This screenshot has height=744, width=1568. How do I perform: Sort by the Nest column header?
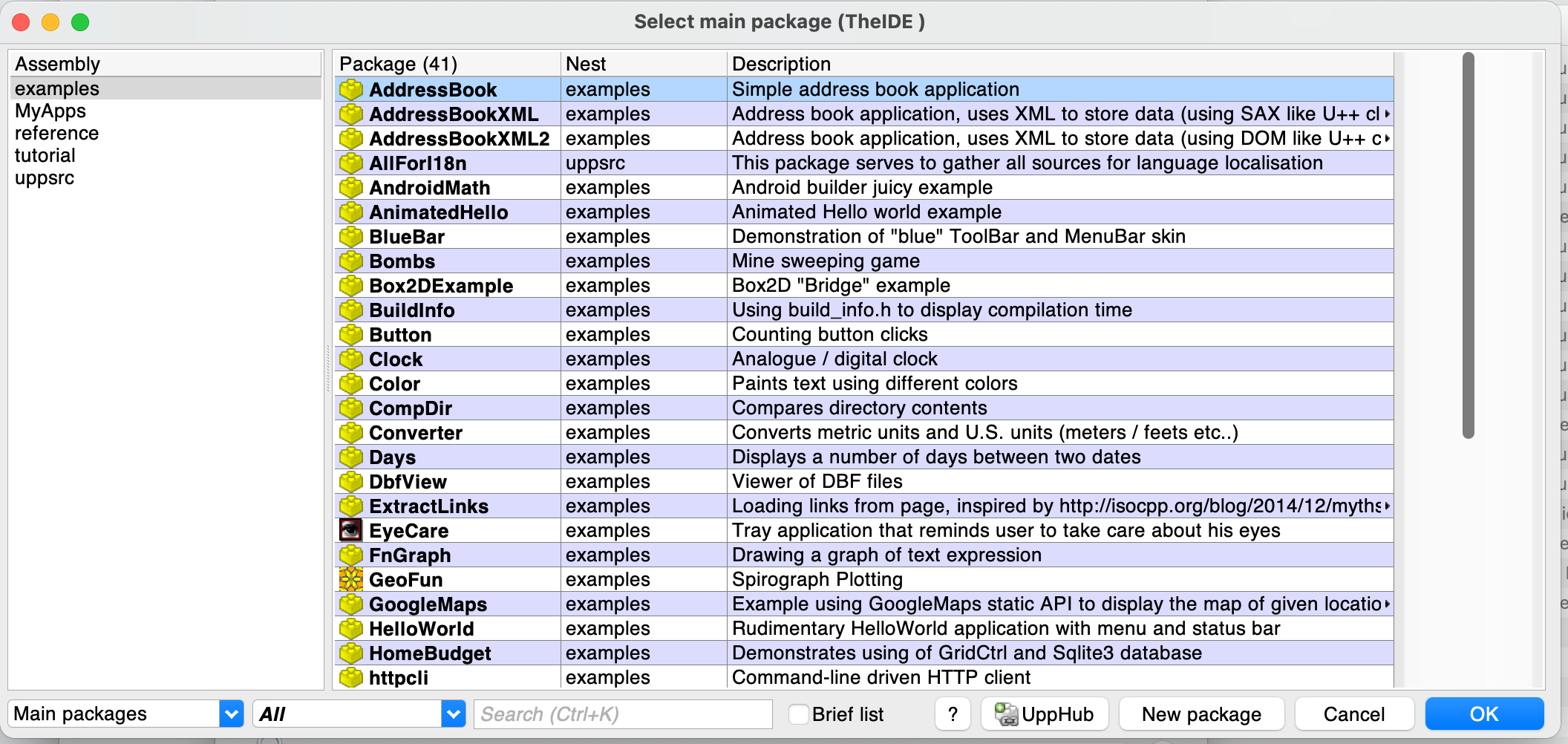643,64
